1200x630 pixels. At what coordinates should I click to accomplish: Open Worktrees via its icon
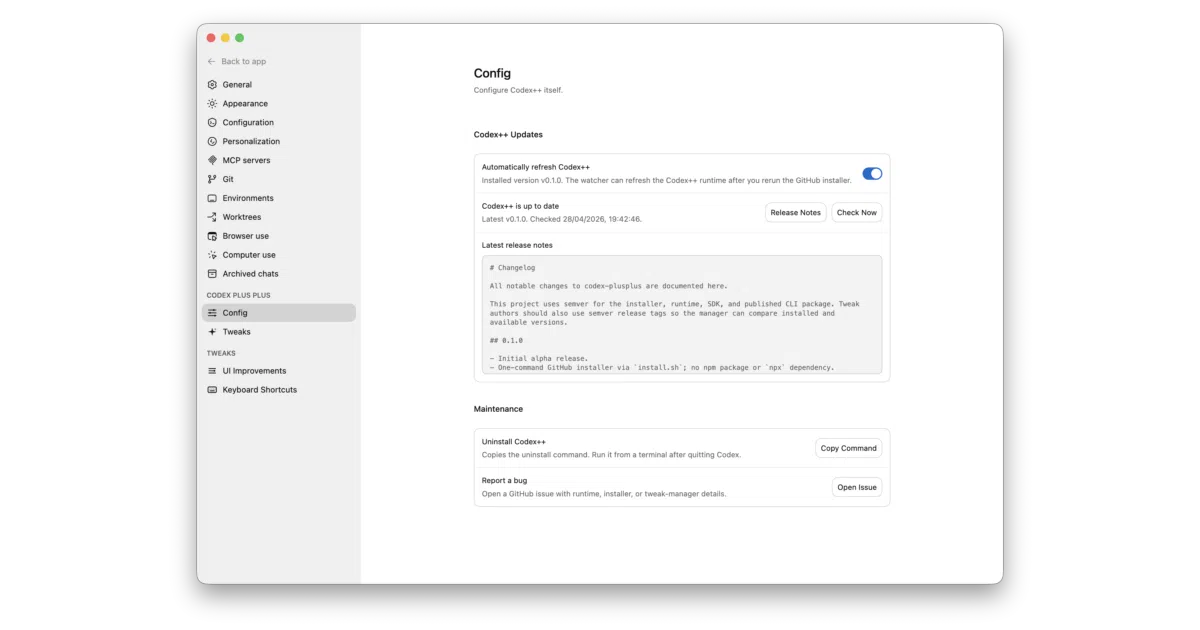pyautogui.click(x=212, y=217)
